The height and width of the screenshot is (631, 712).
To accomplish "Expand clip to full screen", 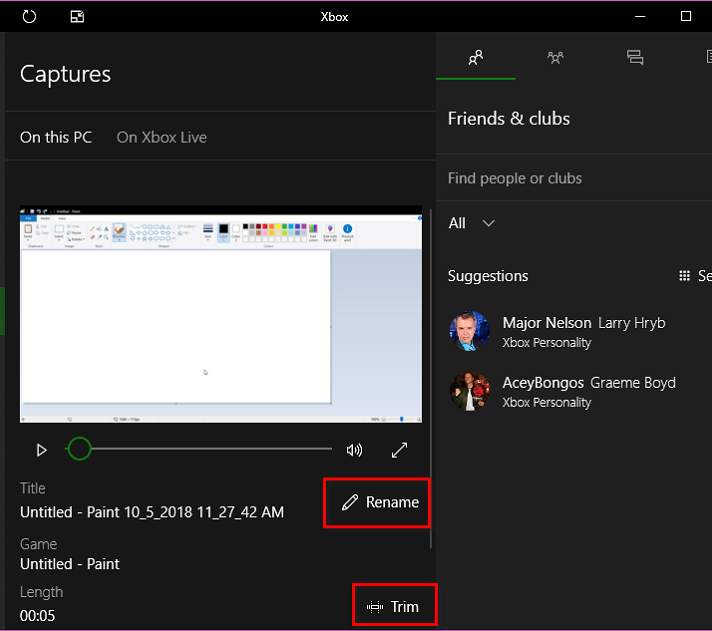I will [x=399, y=450].
